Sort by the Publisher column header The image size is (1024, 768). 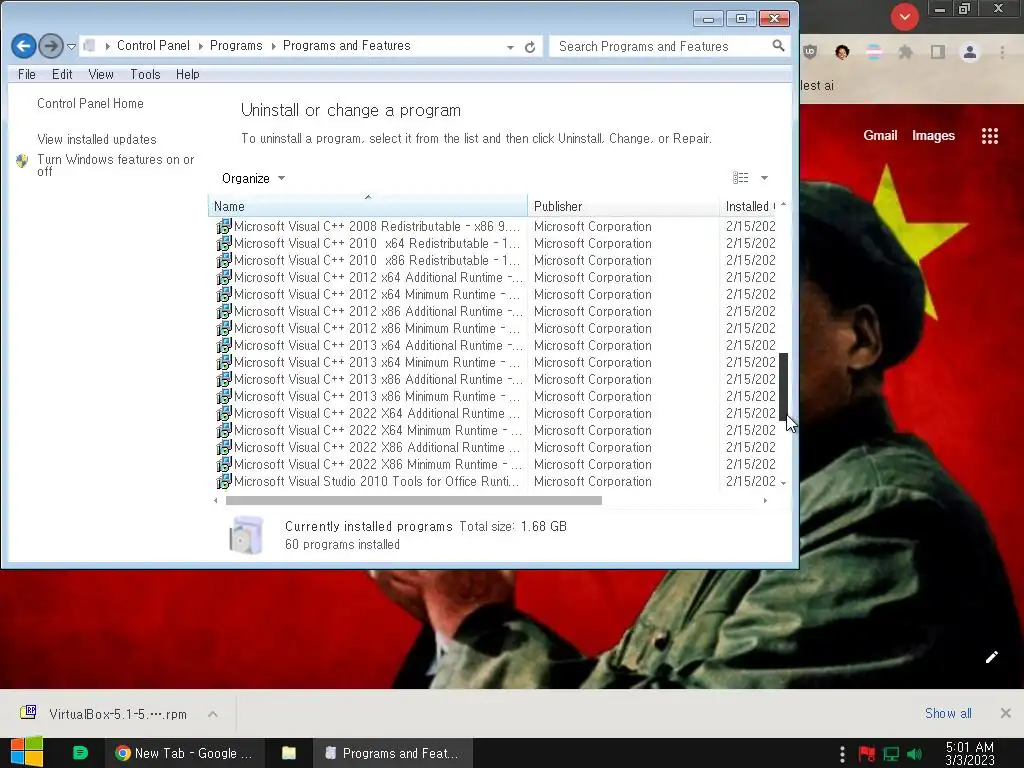pyautogui.click(x=623, y=206)
